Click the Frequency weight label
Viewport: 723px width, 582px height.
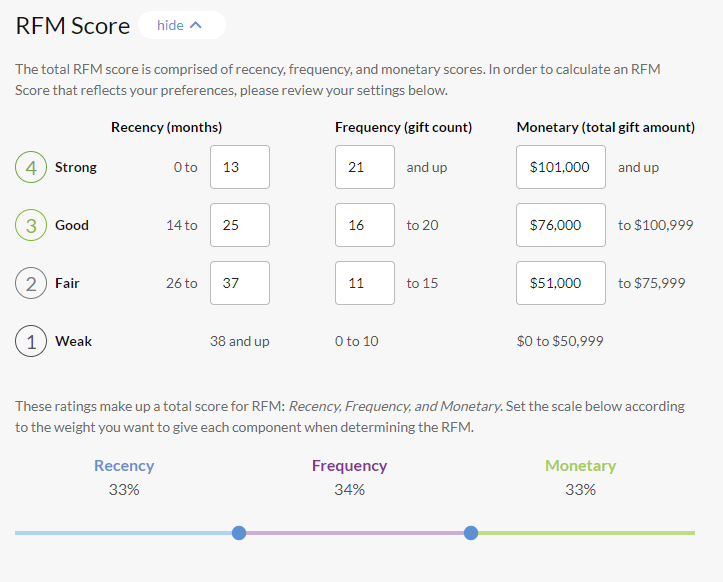click(x=349, y=466)
